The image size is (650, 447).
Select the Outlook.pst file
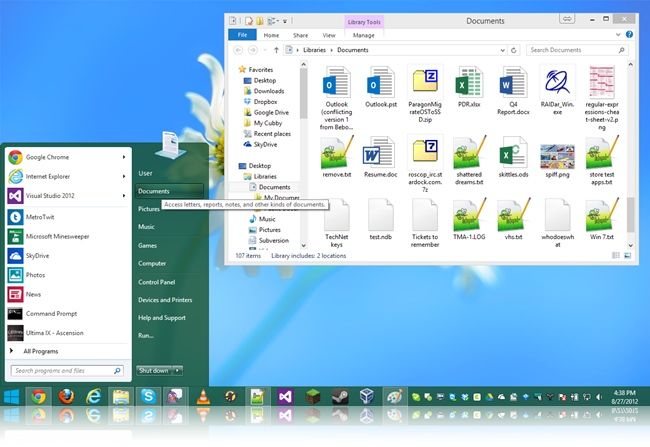381,87
